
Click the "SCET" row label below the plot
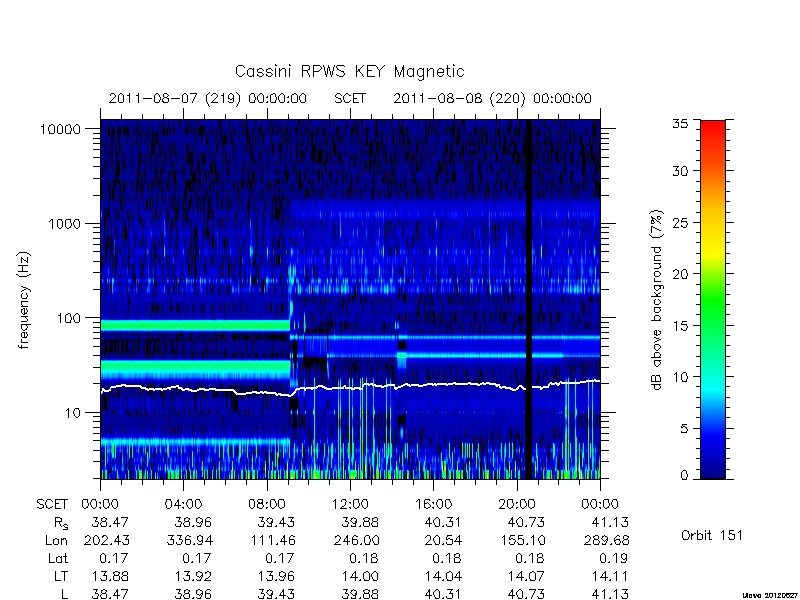pos(52,504)
